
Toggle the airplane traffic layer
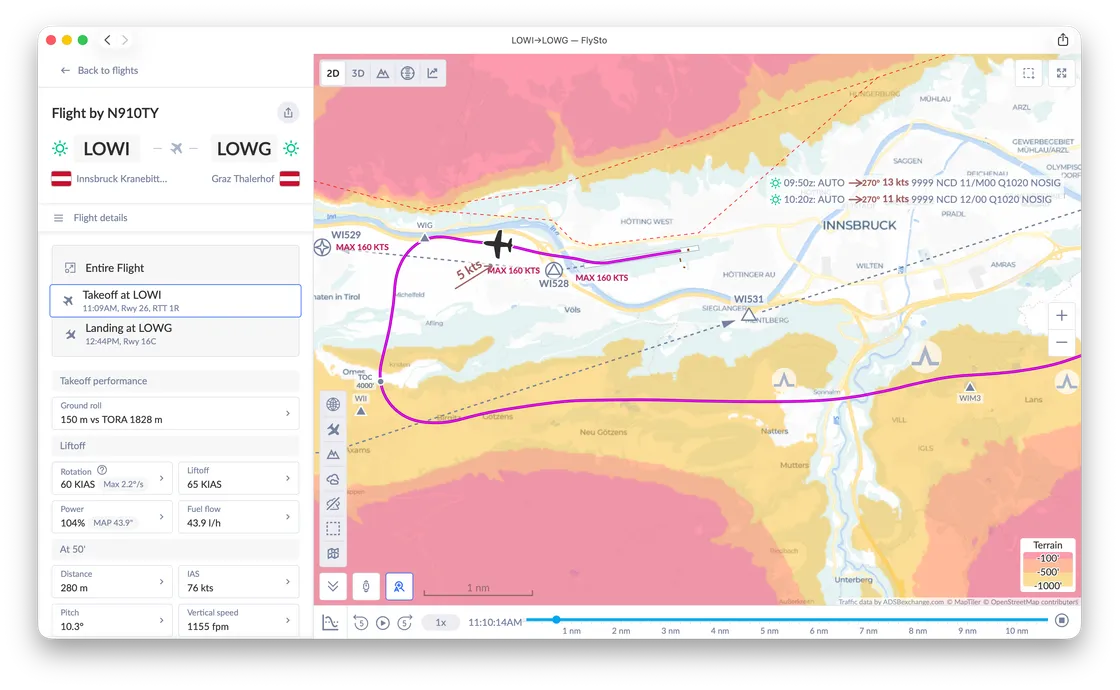[333, 429]
